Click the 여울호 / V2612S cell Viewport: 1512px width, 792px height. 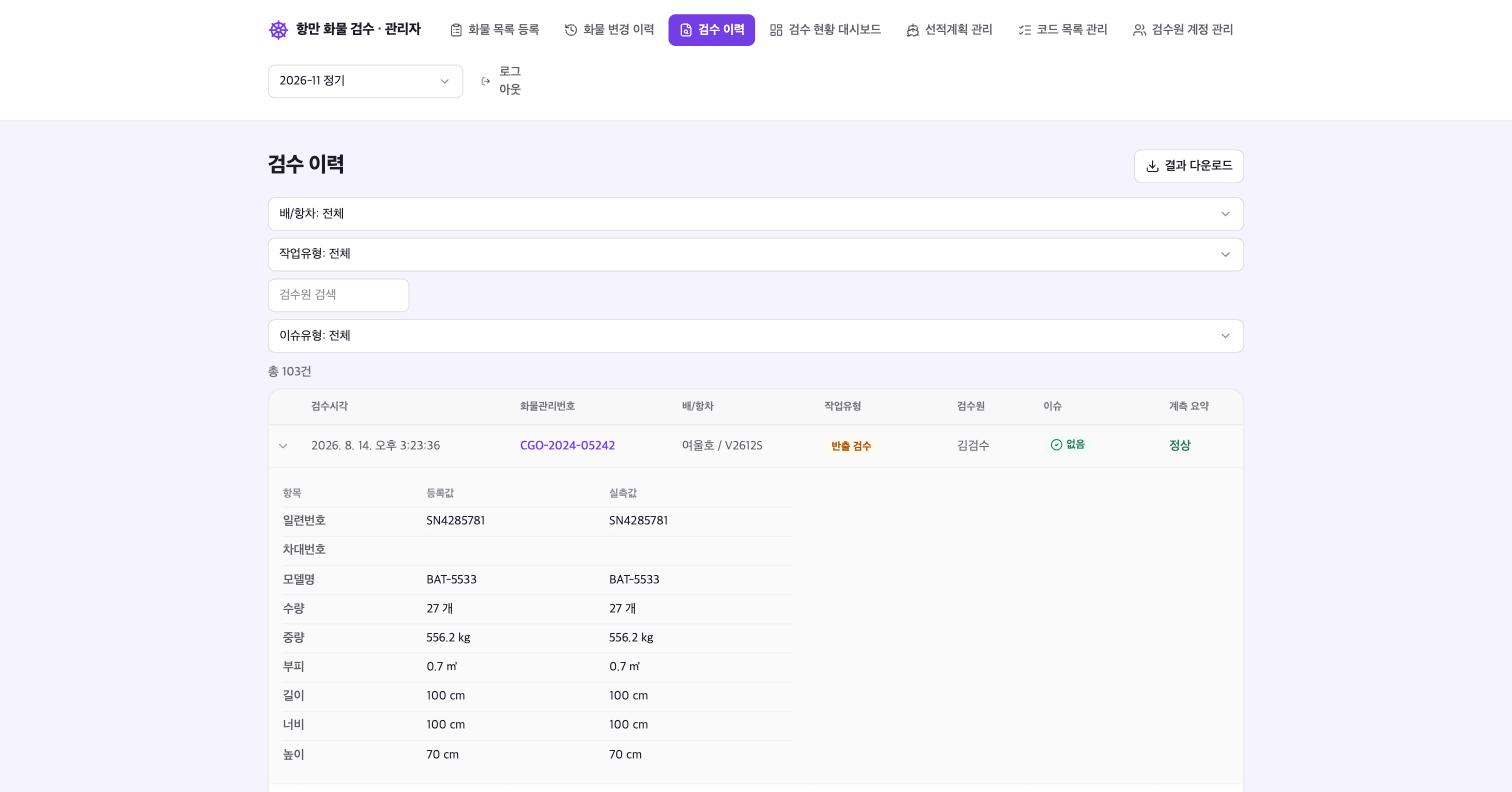pos(722,446)
